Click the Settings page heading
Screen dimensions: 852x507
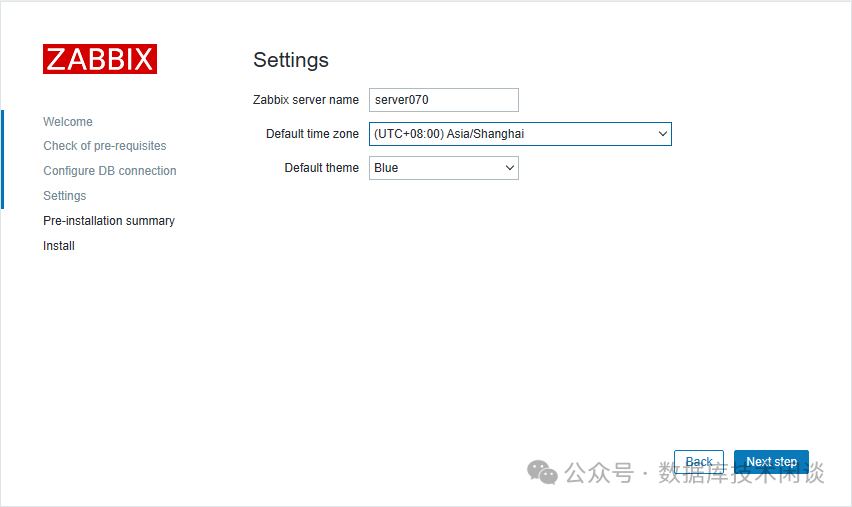click(x=291, y=60)
